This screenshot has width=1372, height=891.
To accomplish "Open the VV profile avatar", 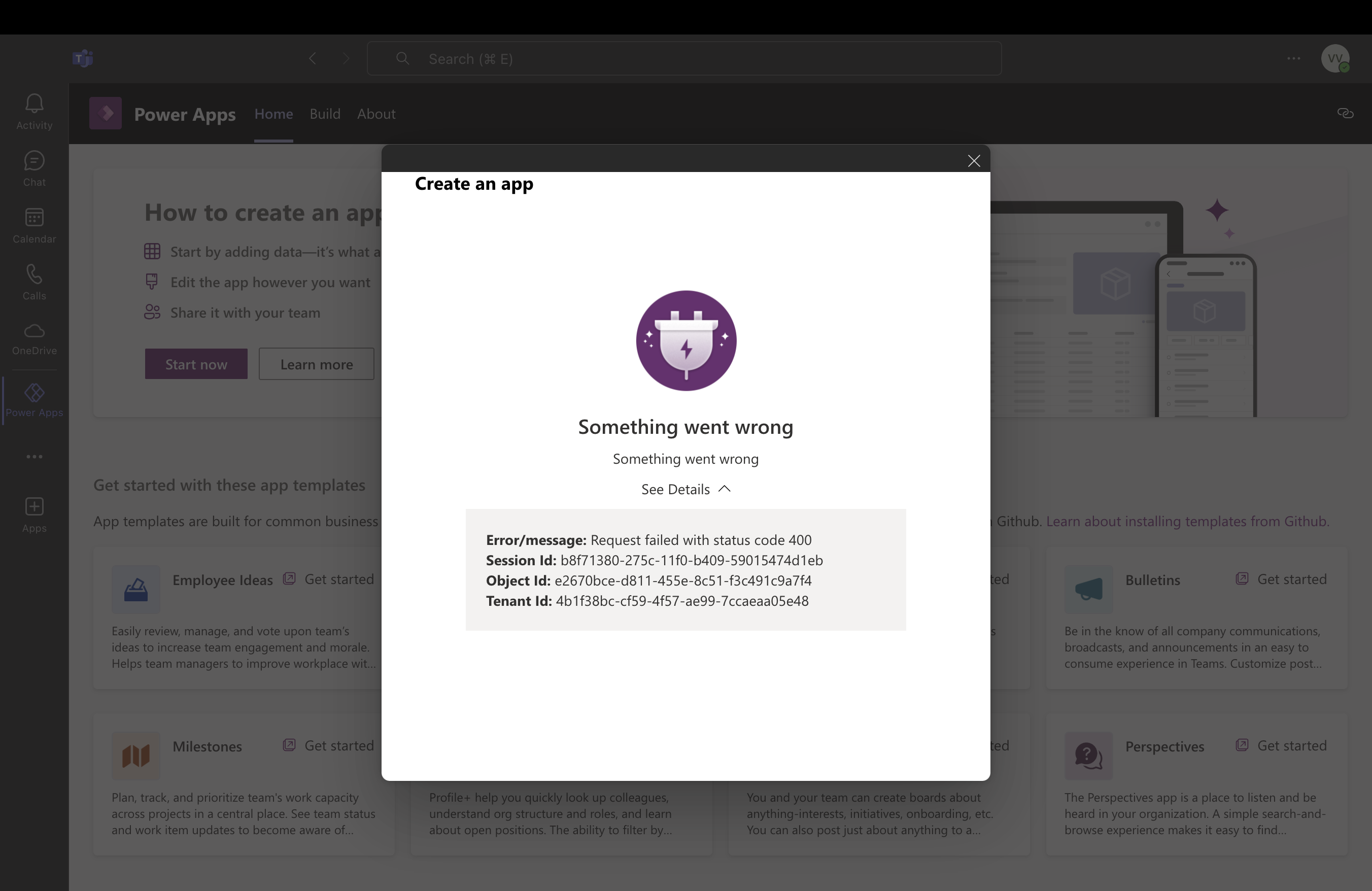I will pyautogui.click(x=1334, y=58).
